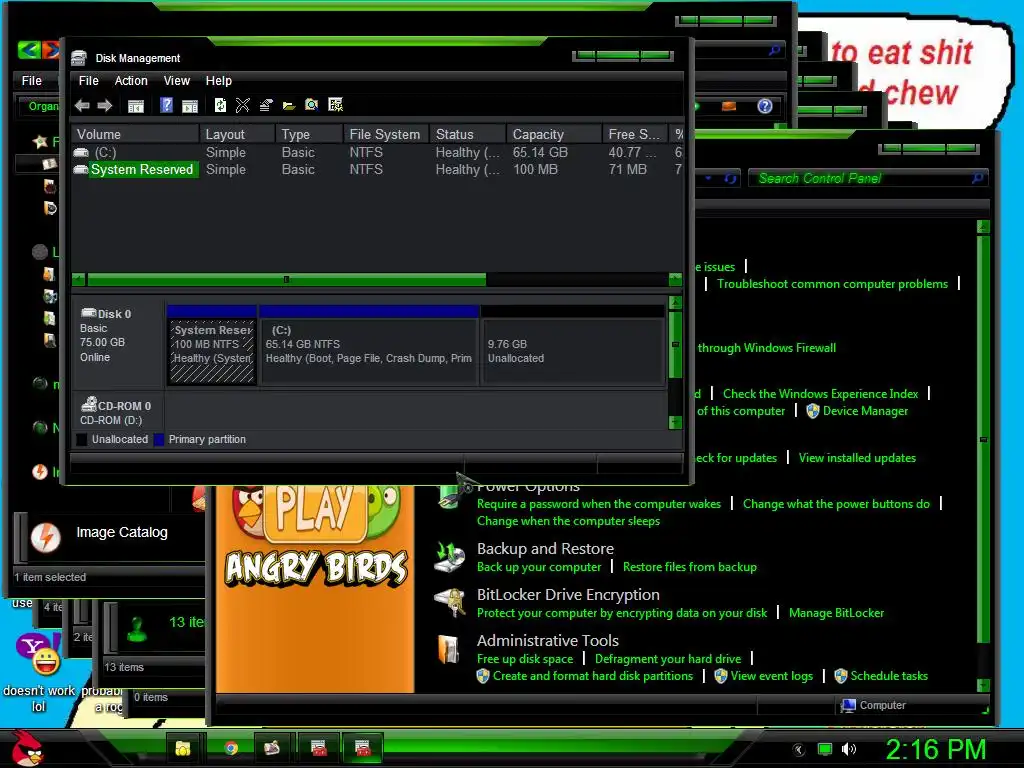
Task: Click the Back arrow in Disk Management toolbar
Action: click(x=82, y=105)
